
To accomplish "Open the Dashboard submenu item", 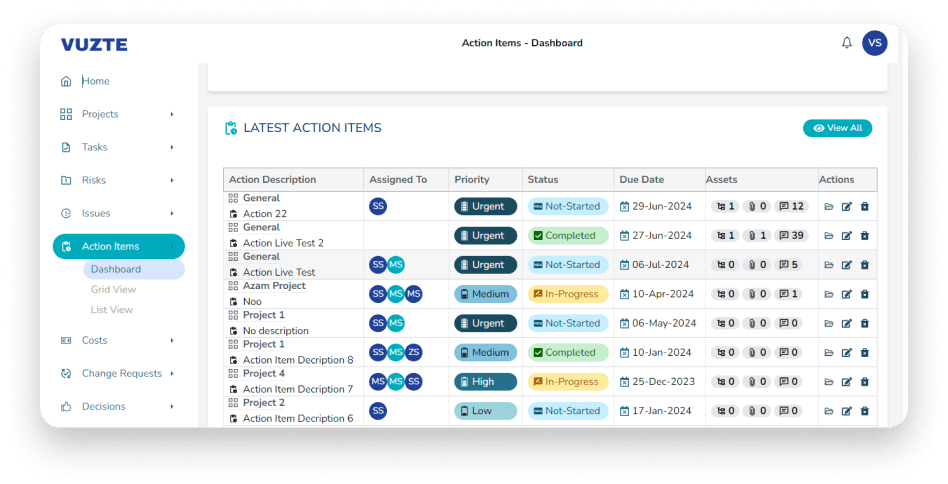I will pos(134,269).
